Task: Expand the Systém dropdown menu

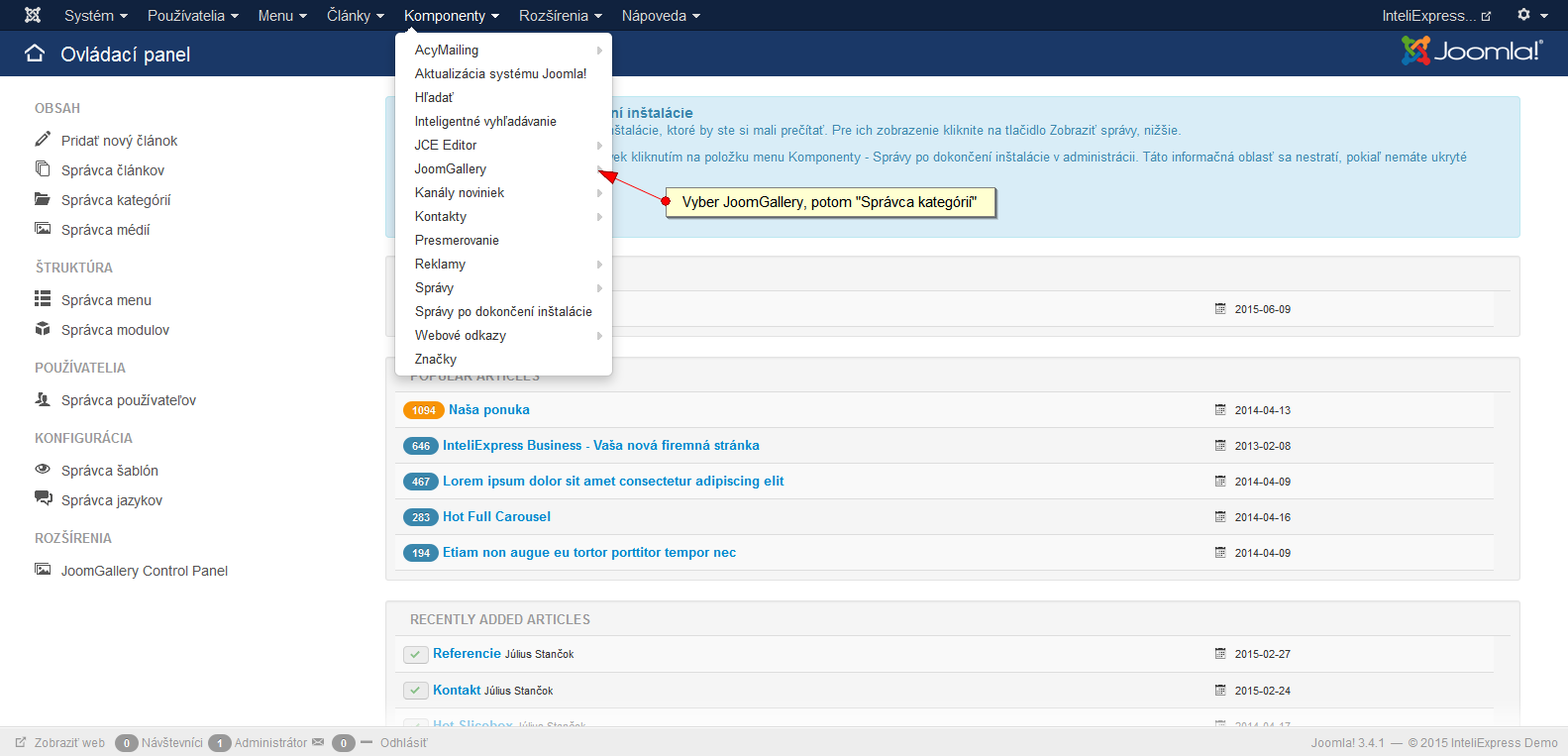Action: (x=96, y=16)
